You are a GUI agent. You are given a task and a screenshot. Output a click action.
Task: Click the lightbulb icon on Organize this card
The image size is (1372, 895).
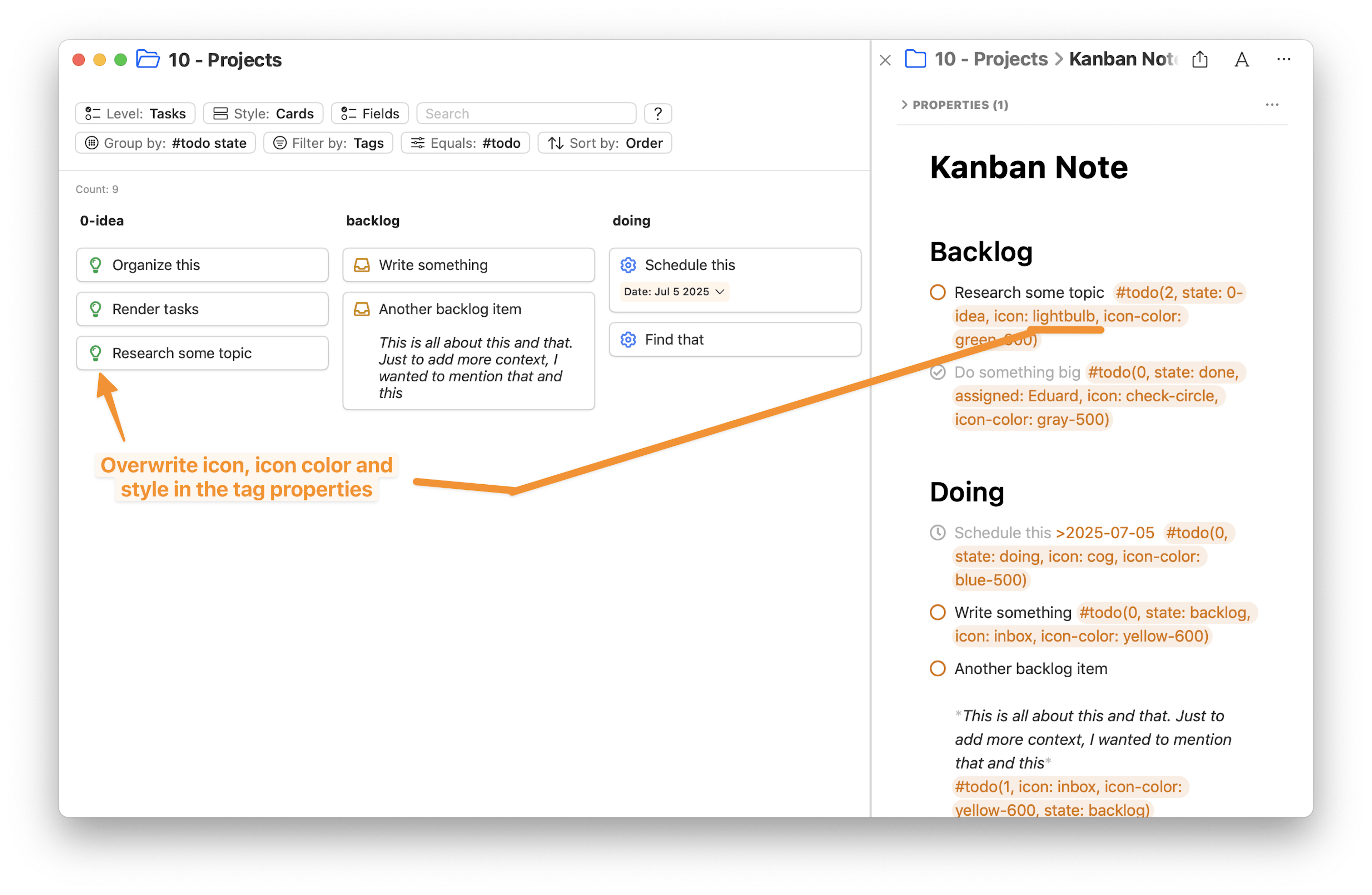(x=96, y=265)
